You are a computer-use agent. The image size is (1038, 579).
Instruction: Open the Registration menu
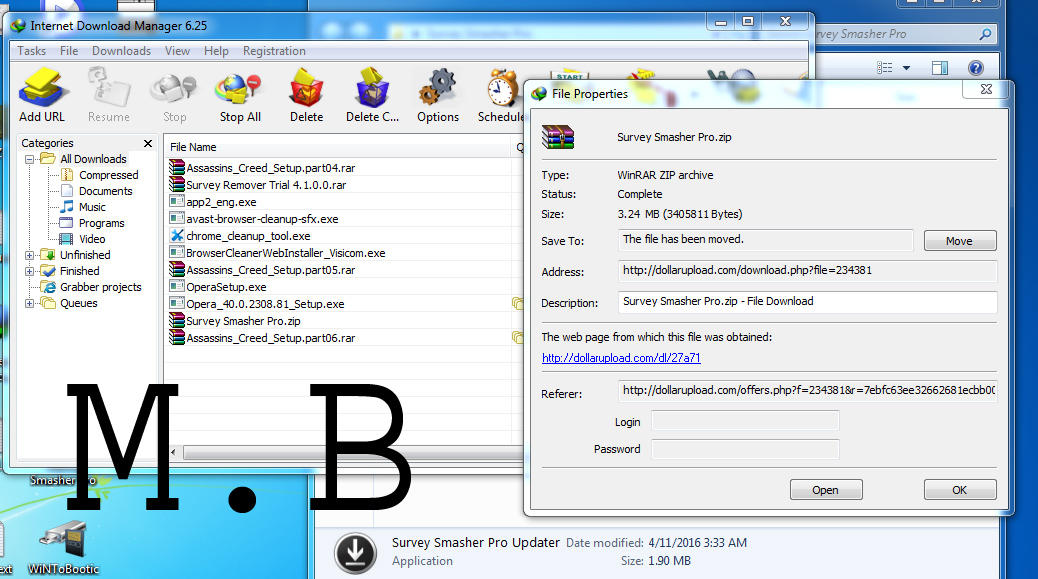click(x=274, y=51)
